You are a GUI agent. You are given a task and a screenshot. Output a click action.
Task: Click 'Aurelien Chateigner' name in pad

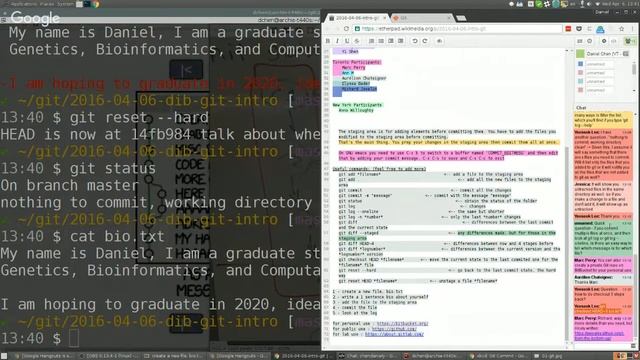click(364, 78)
